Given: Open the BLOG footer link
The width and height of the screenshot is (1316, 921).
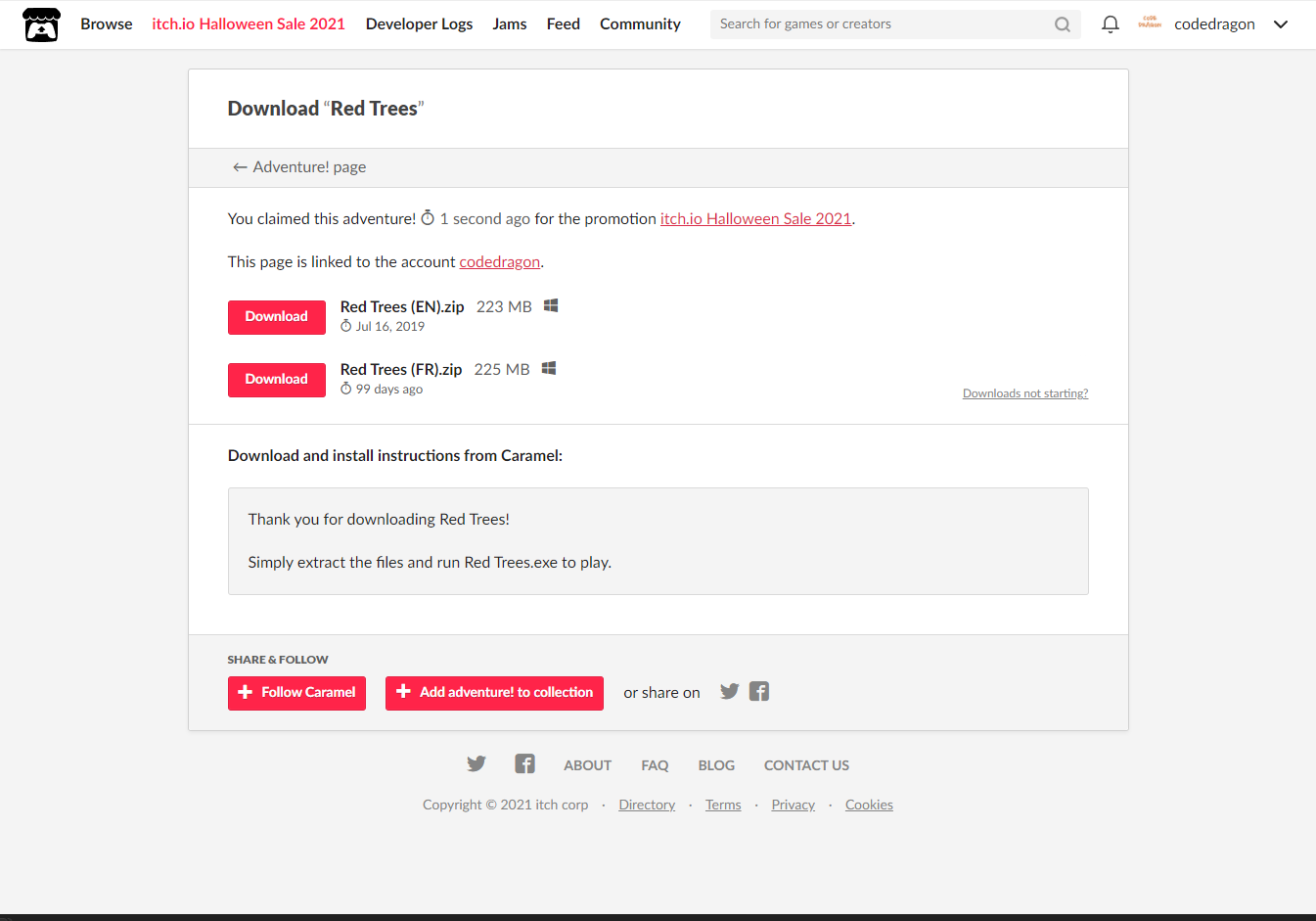Looking at the screenshot, I should (x=716, y=765).
